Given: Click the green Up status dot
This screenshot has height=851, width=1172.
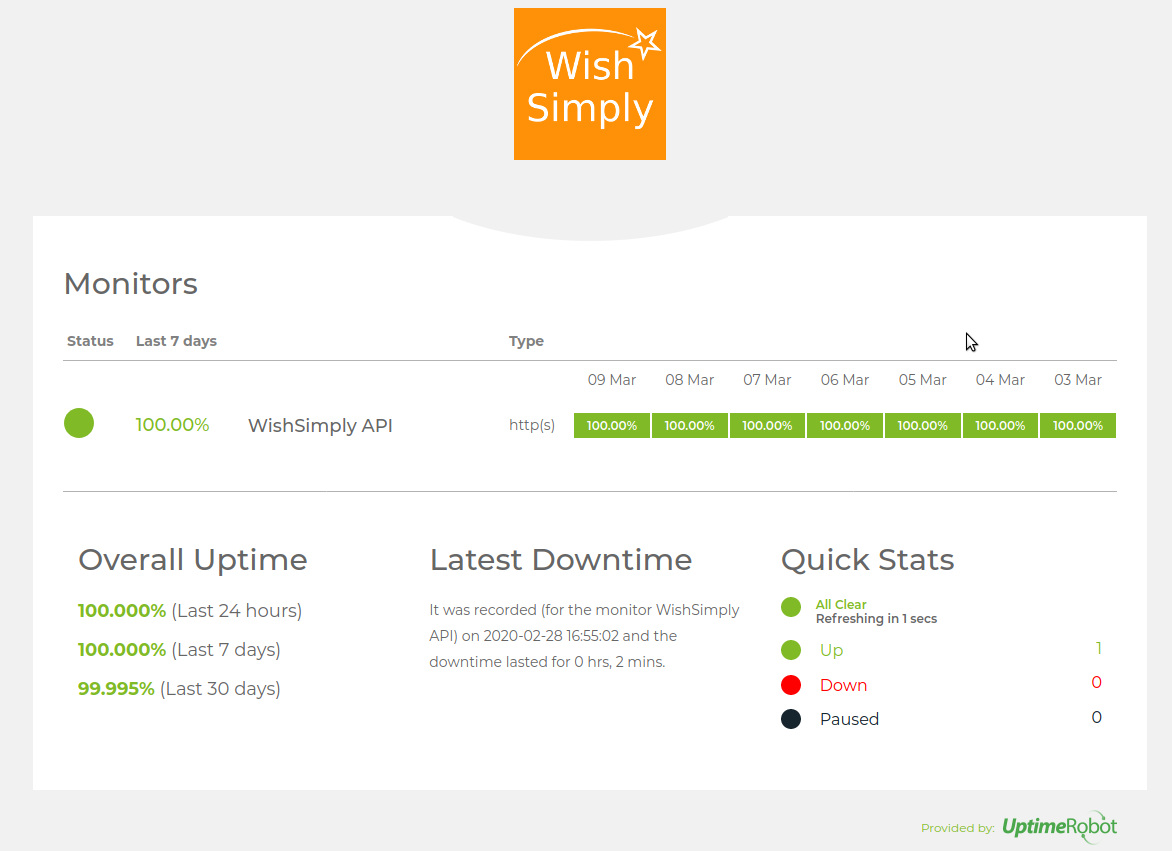Looking at the screenshot, I should (791, 650).
